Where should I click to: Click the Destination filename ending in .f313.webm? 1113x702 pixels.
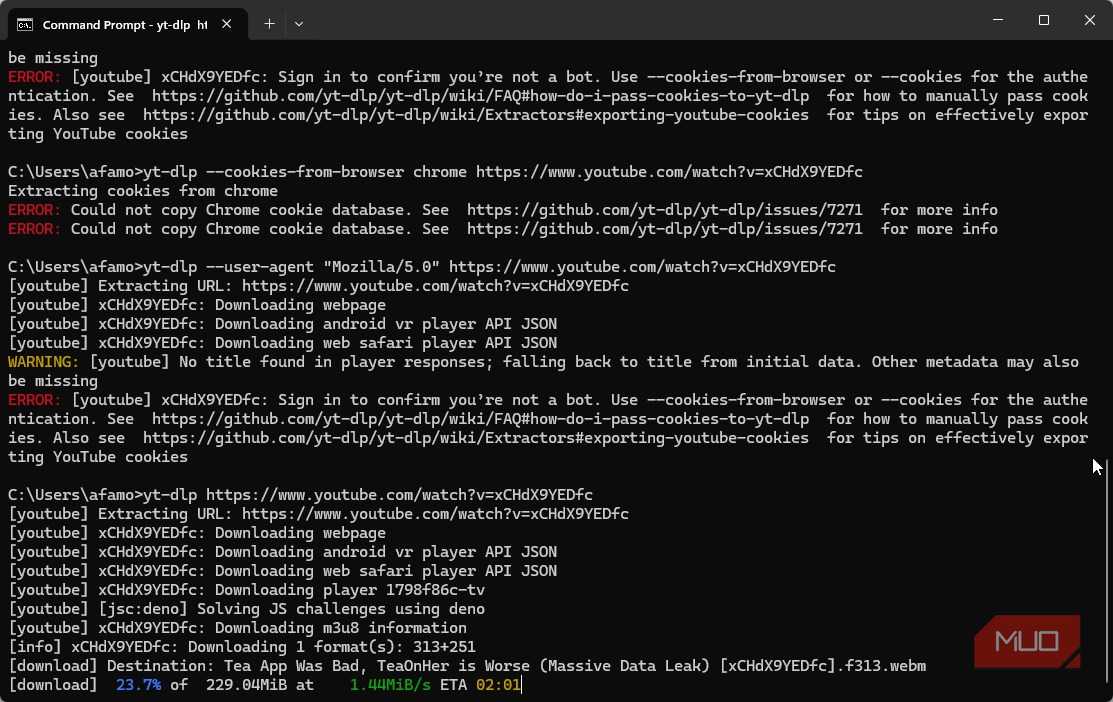click(x=575, y=666)
